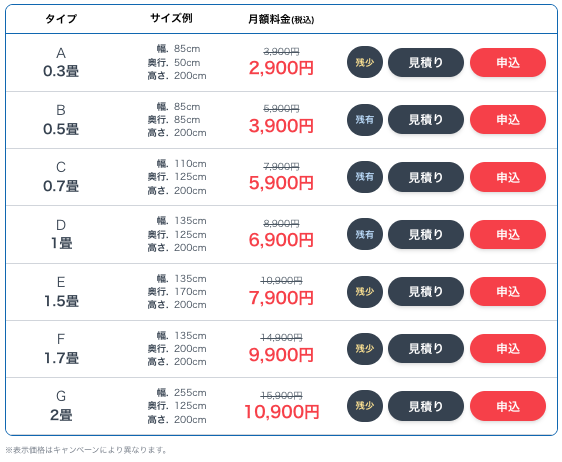The width and height of the screenshot is (562, 462).
Task: Open 見積り for type C 0.7畳
Action: (x=426, y=177)
